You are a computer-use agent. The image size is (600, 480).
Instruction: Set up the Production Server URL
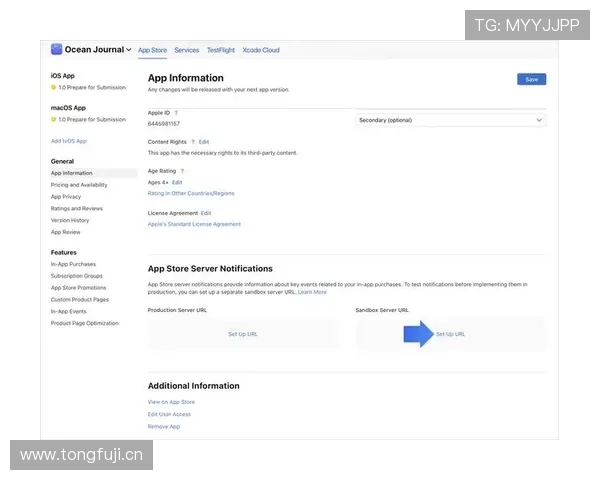click(242, 334)
